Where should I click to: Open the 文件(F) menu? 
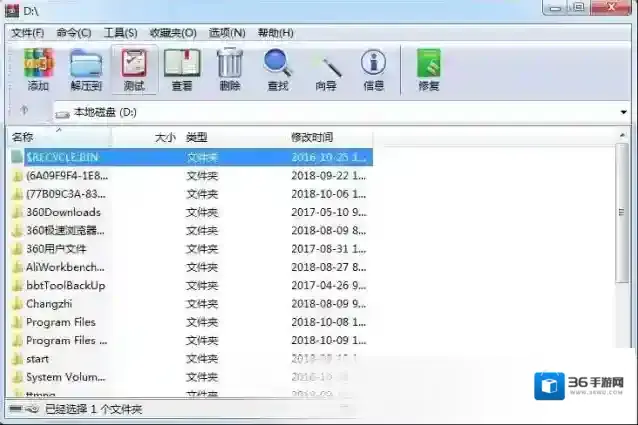(28, 33)
